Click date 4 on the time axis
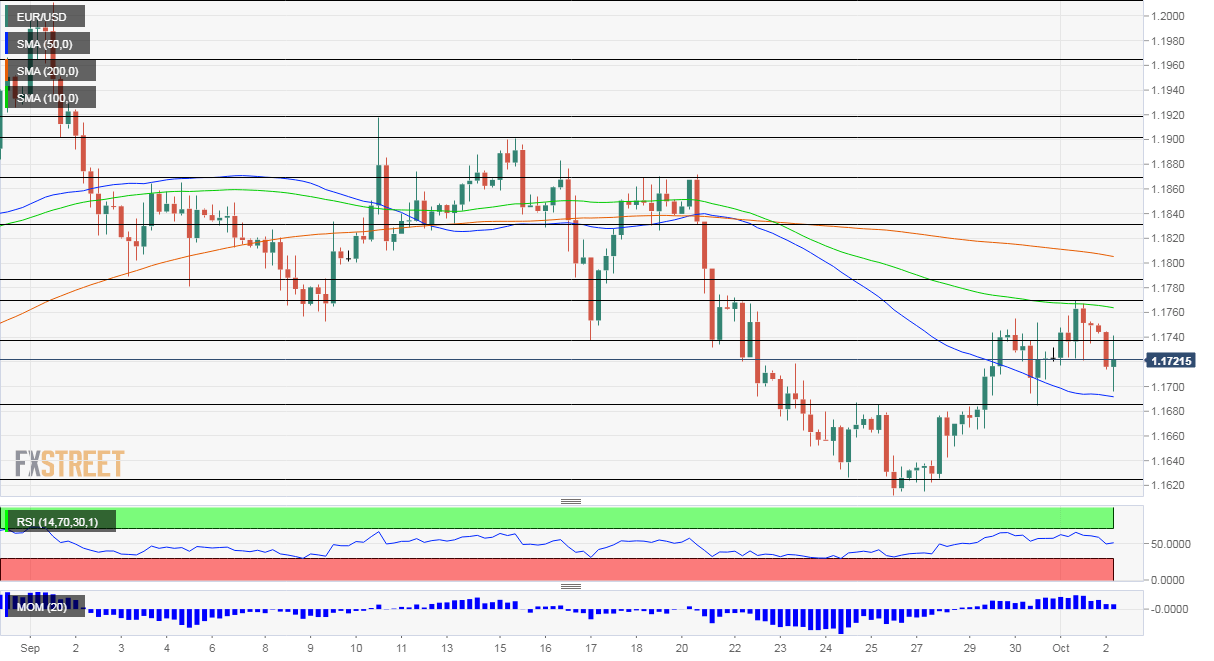 point(166,648)
